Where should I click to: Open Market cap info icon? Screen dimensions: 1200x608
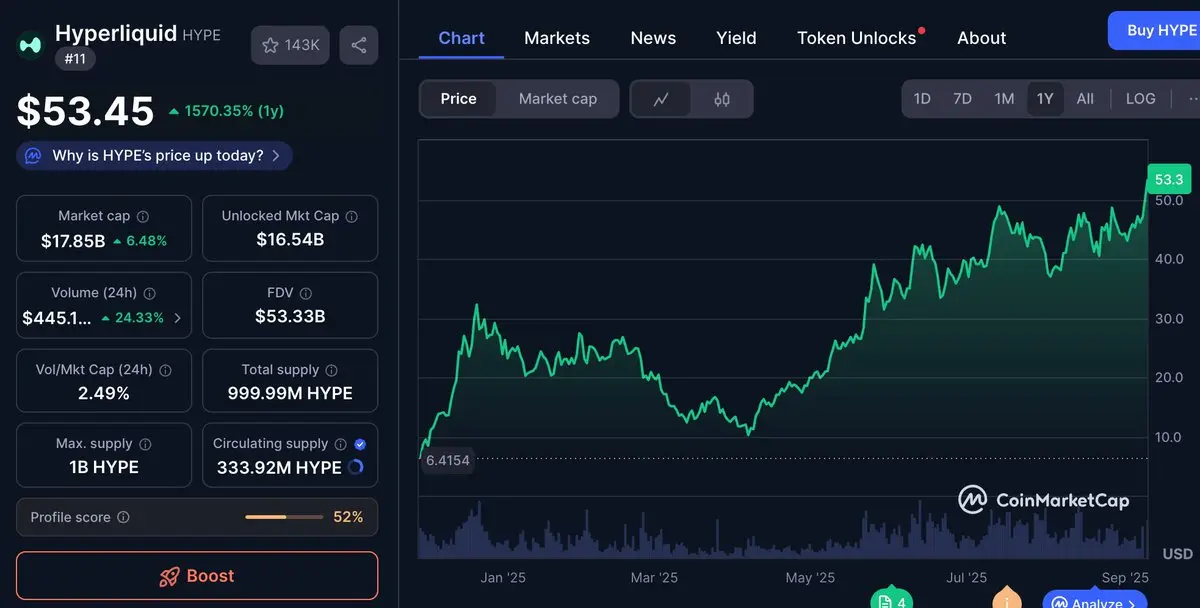(x=143, y=216)
